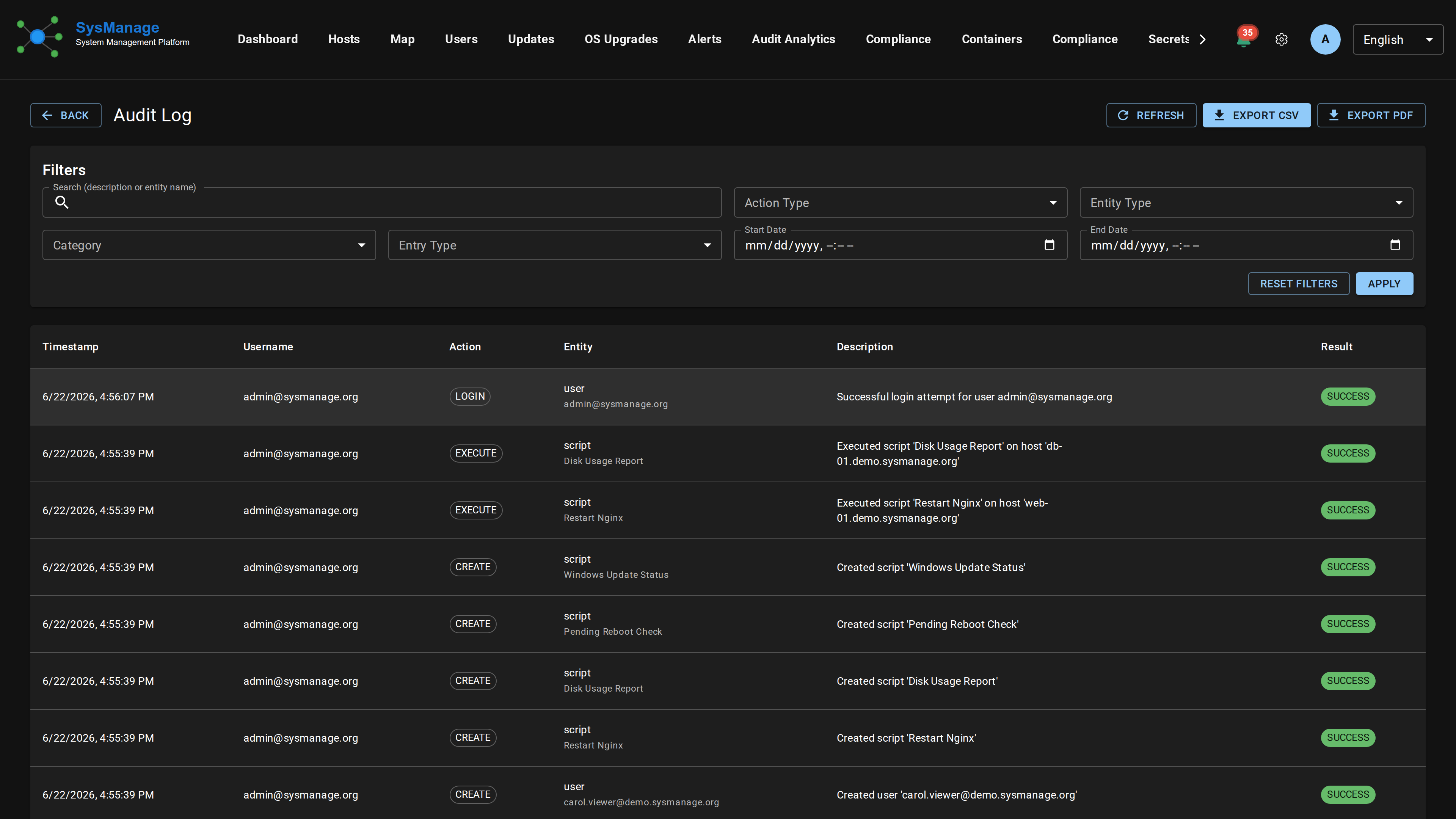Open Start Date calendar picker icon

coord(1049,245)
